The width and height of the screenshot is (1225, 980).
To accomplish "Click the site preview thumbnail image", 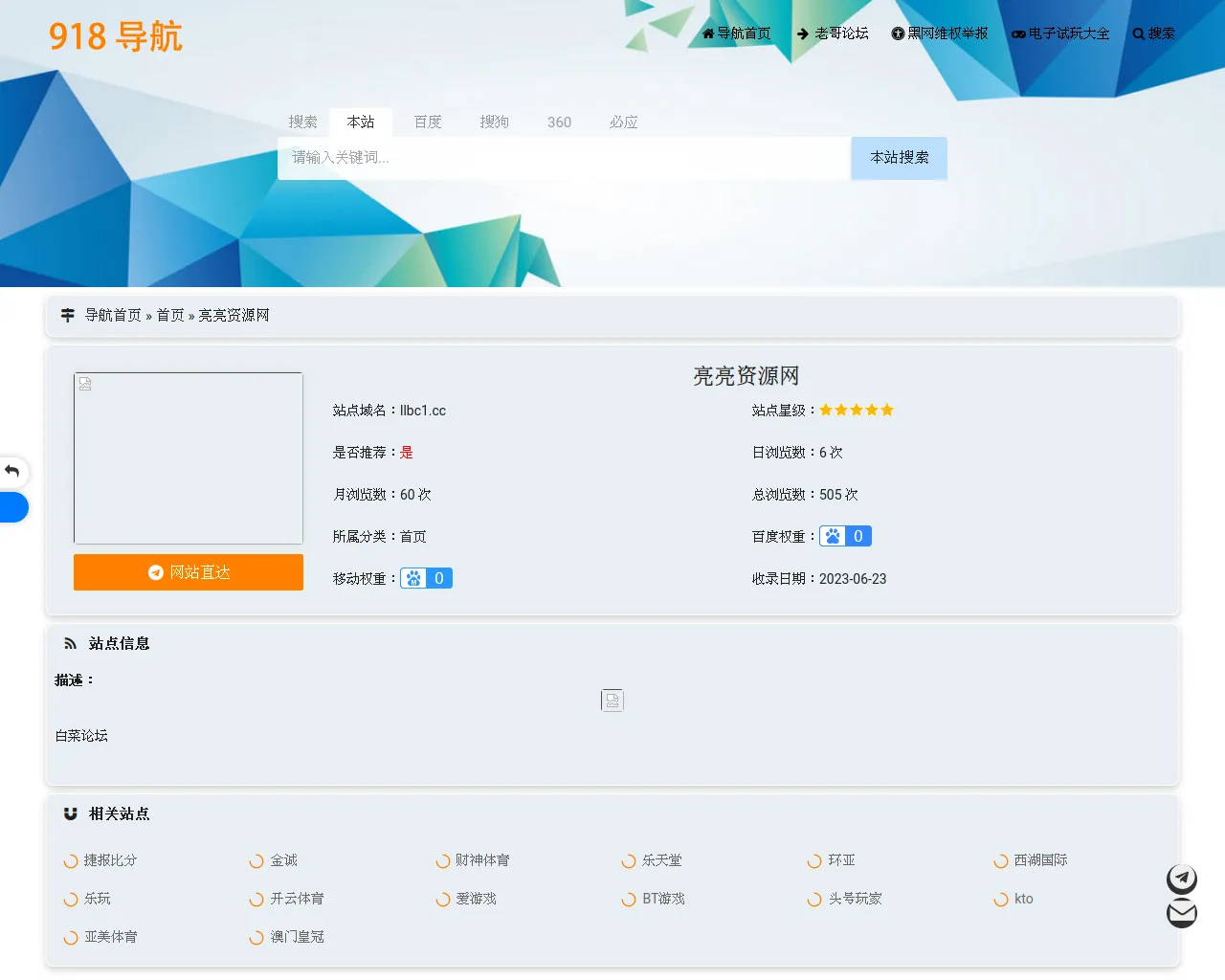I will pos(189,458).
